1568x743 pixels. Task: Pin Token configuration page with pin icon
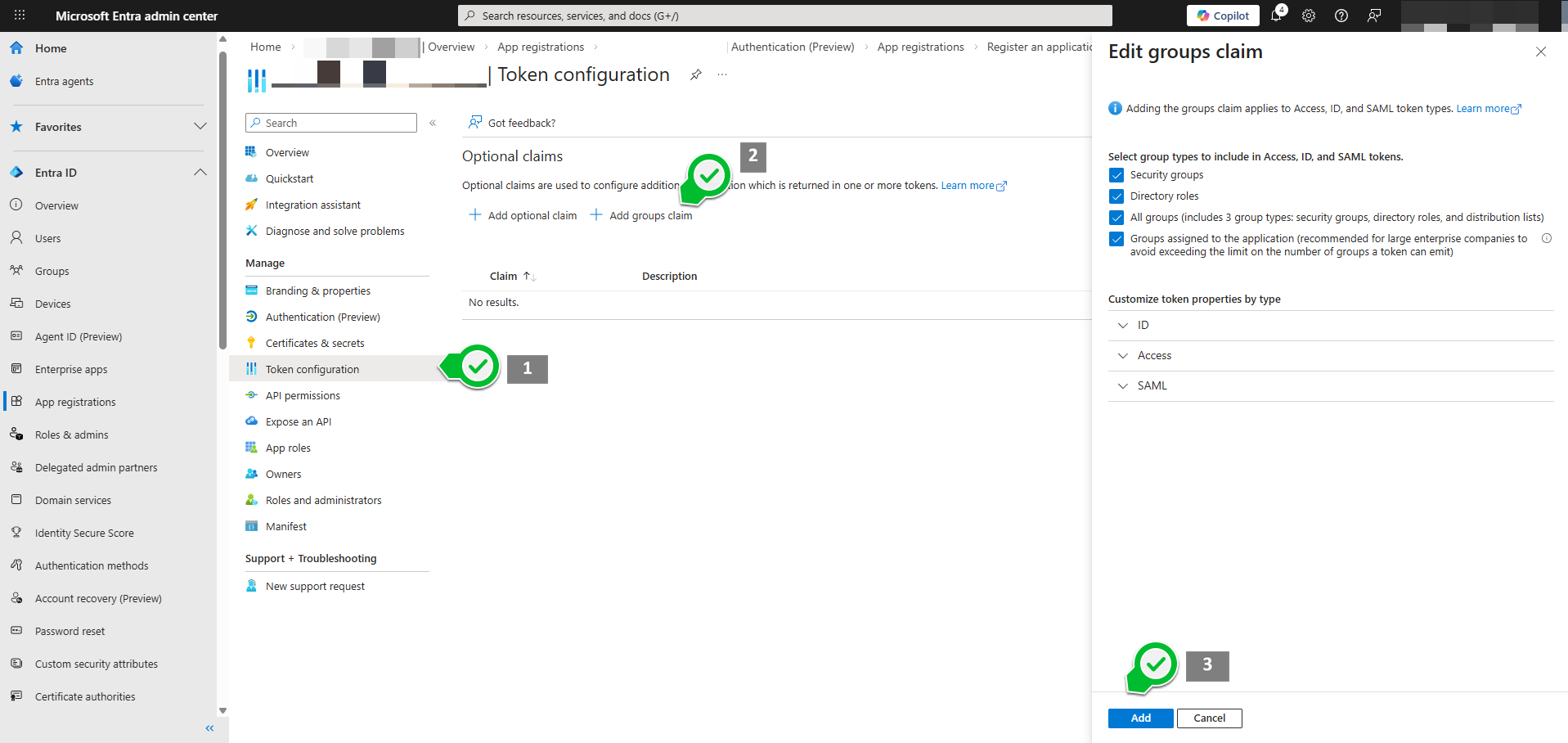[695, 75]
